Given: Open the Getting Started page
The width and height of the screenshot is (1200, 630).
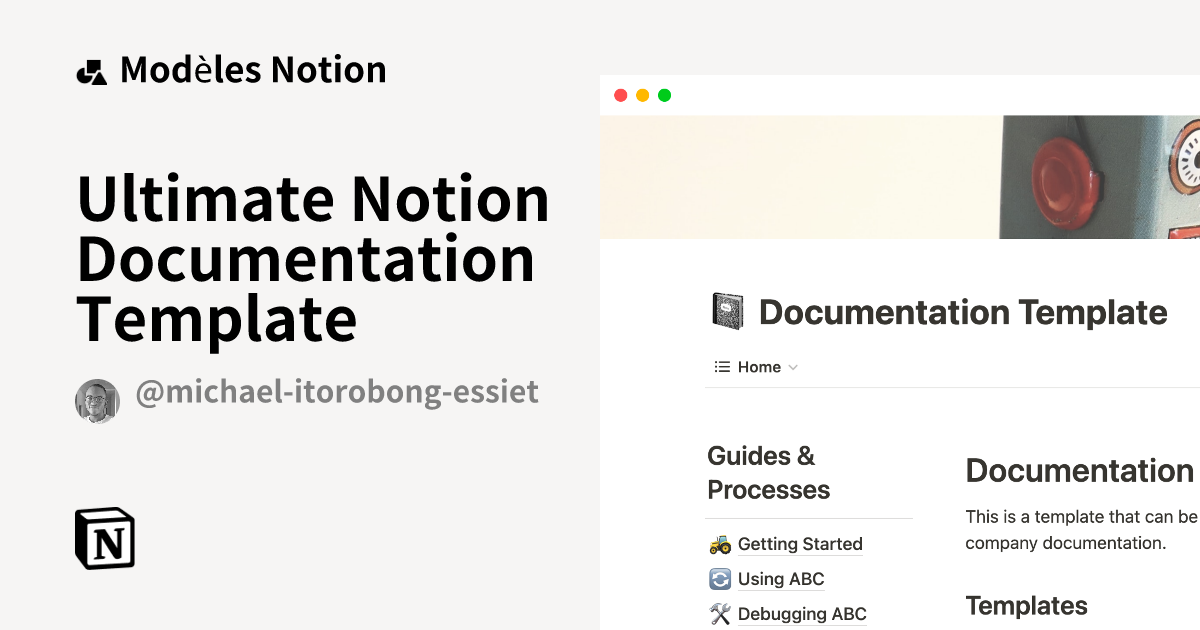Looking at the screenshot, I should (800, 543).
